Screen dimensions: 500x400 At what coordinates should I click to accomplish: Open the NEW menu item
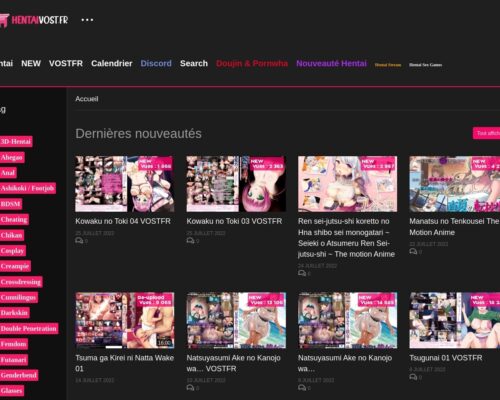31,63
